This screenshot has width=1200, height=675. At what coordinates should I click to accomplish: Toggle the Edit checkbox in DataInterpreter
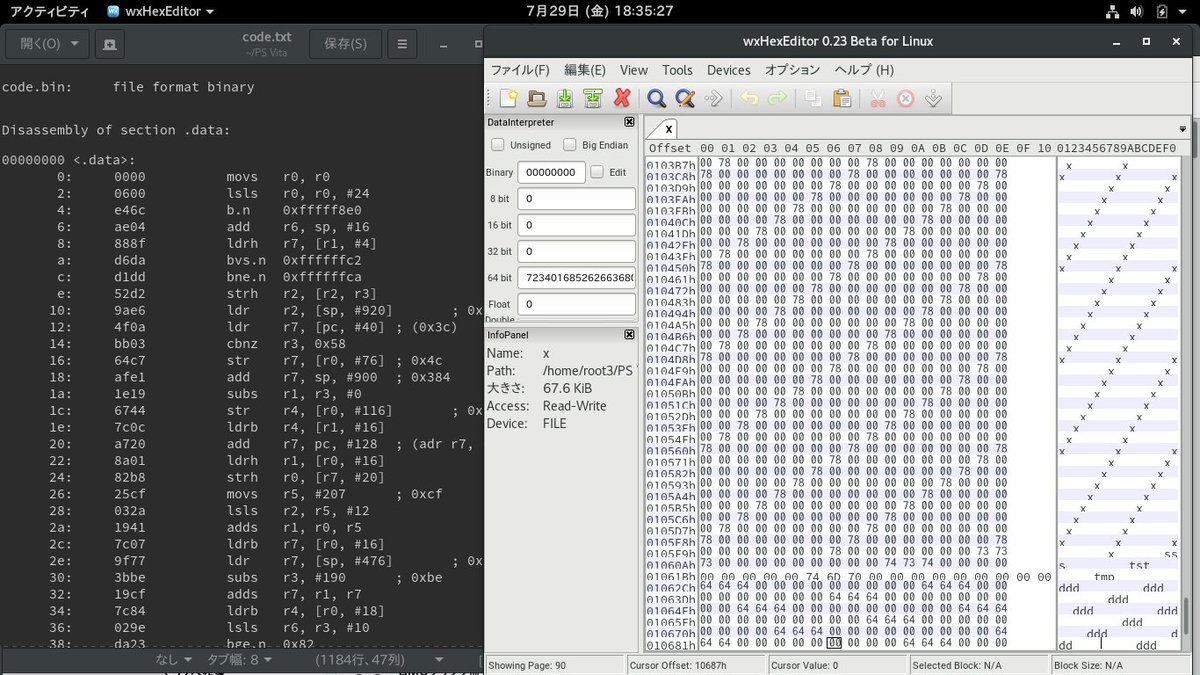pos(597,172)
